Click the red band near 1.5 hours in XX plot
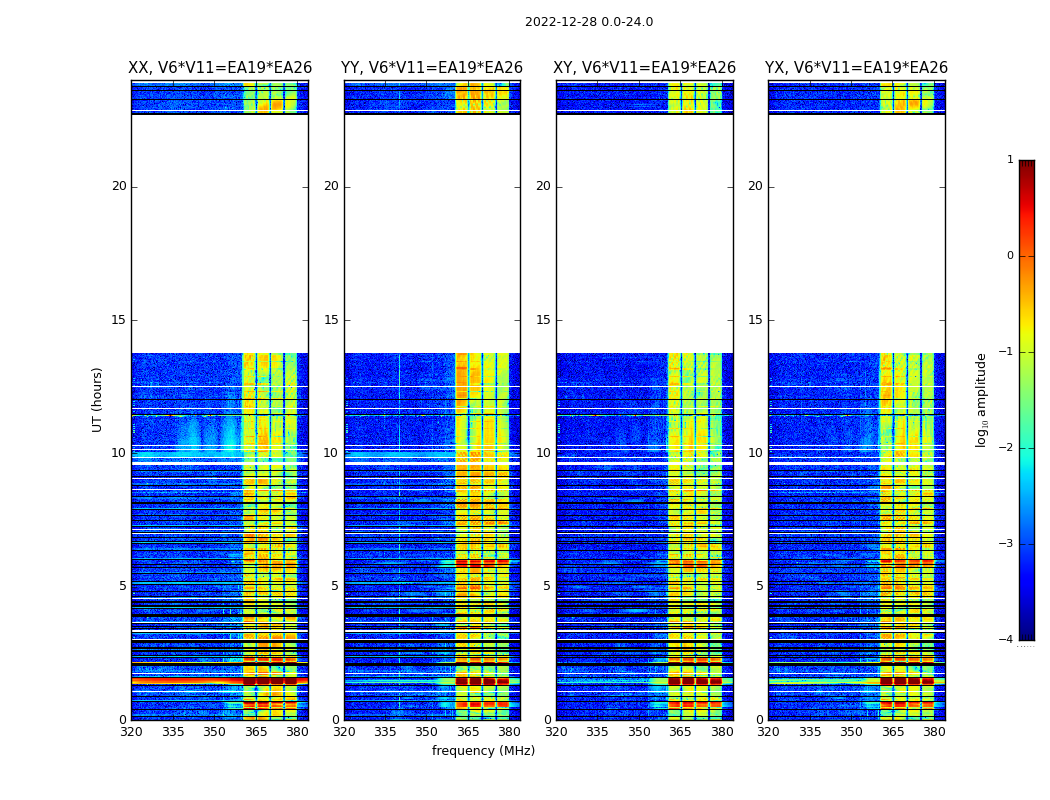 (220, 681)
